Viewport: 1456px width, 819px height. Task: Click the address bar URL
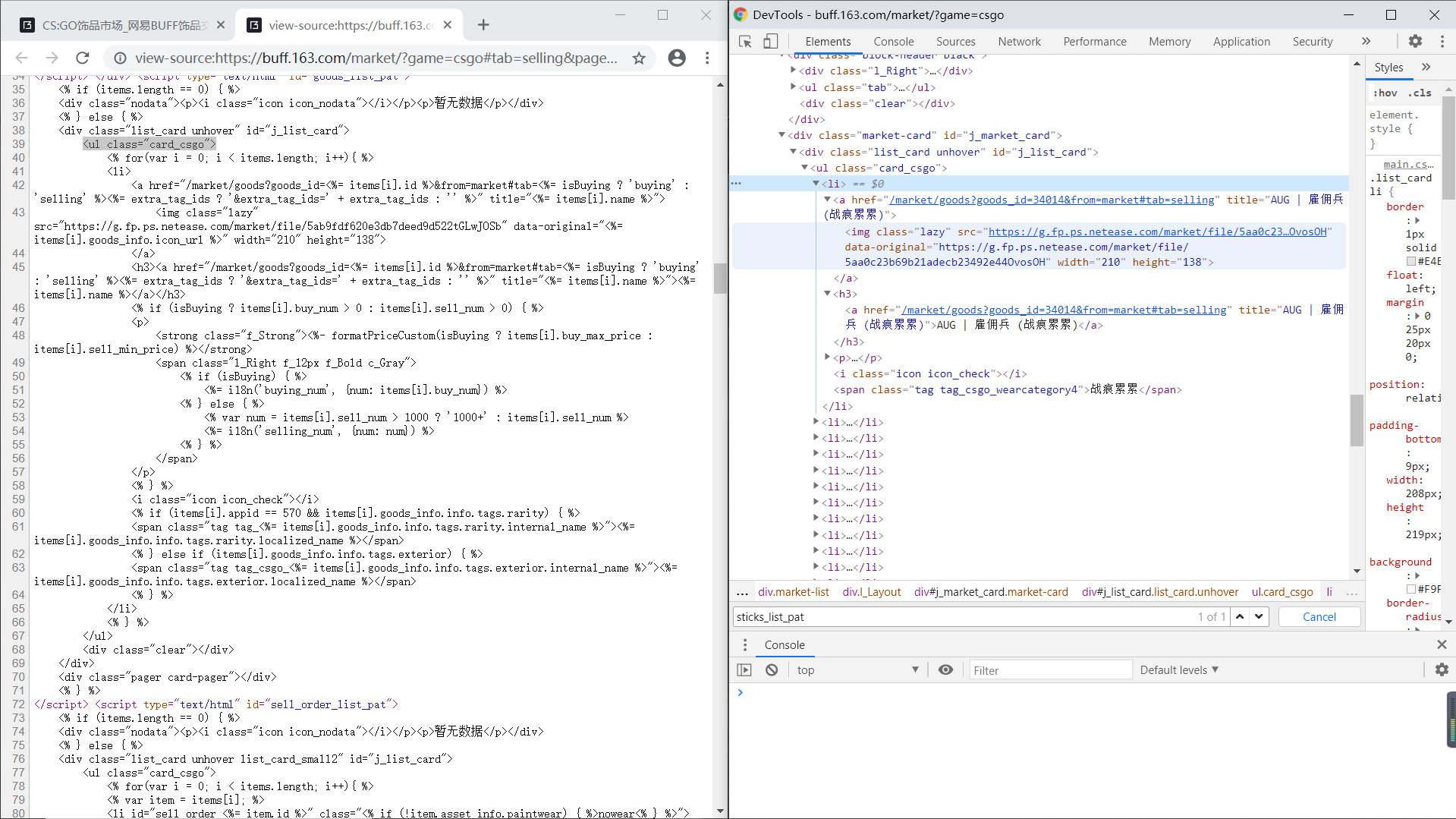click(x=376, y=58)
